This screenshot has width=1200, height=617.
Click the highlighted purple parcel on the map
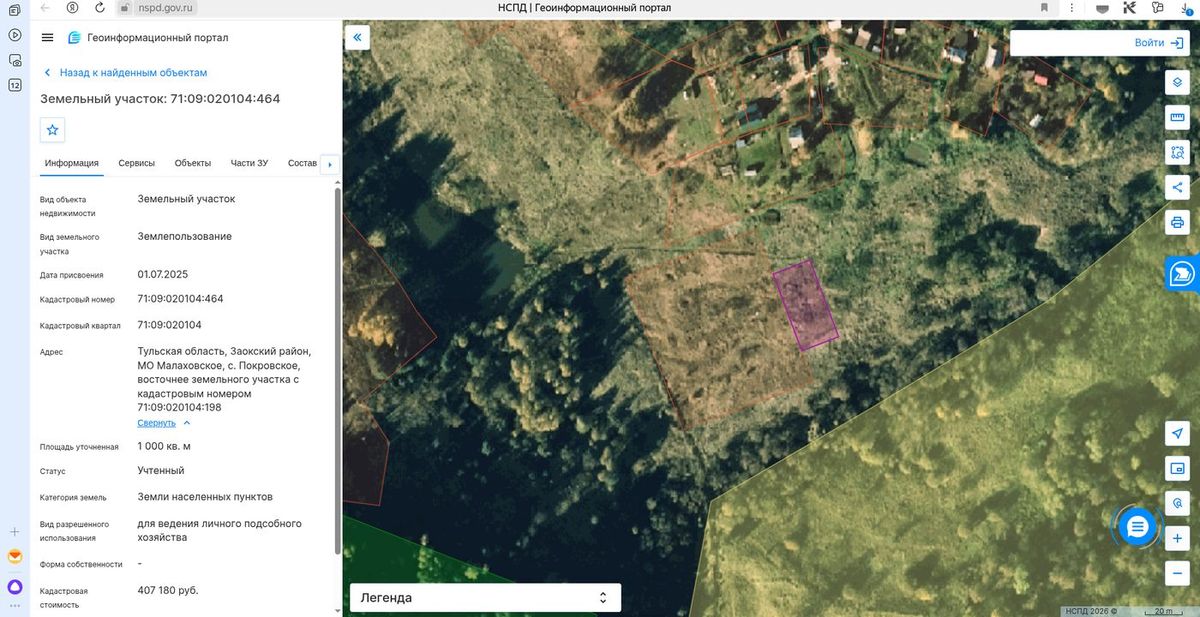(805, 305)
